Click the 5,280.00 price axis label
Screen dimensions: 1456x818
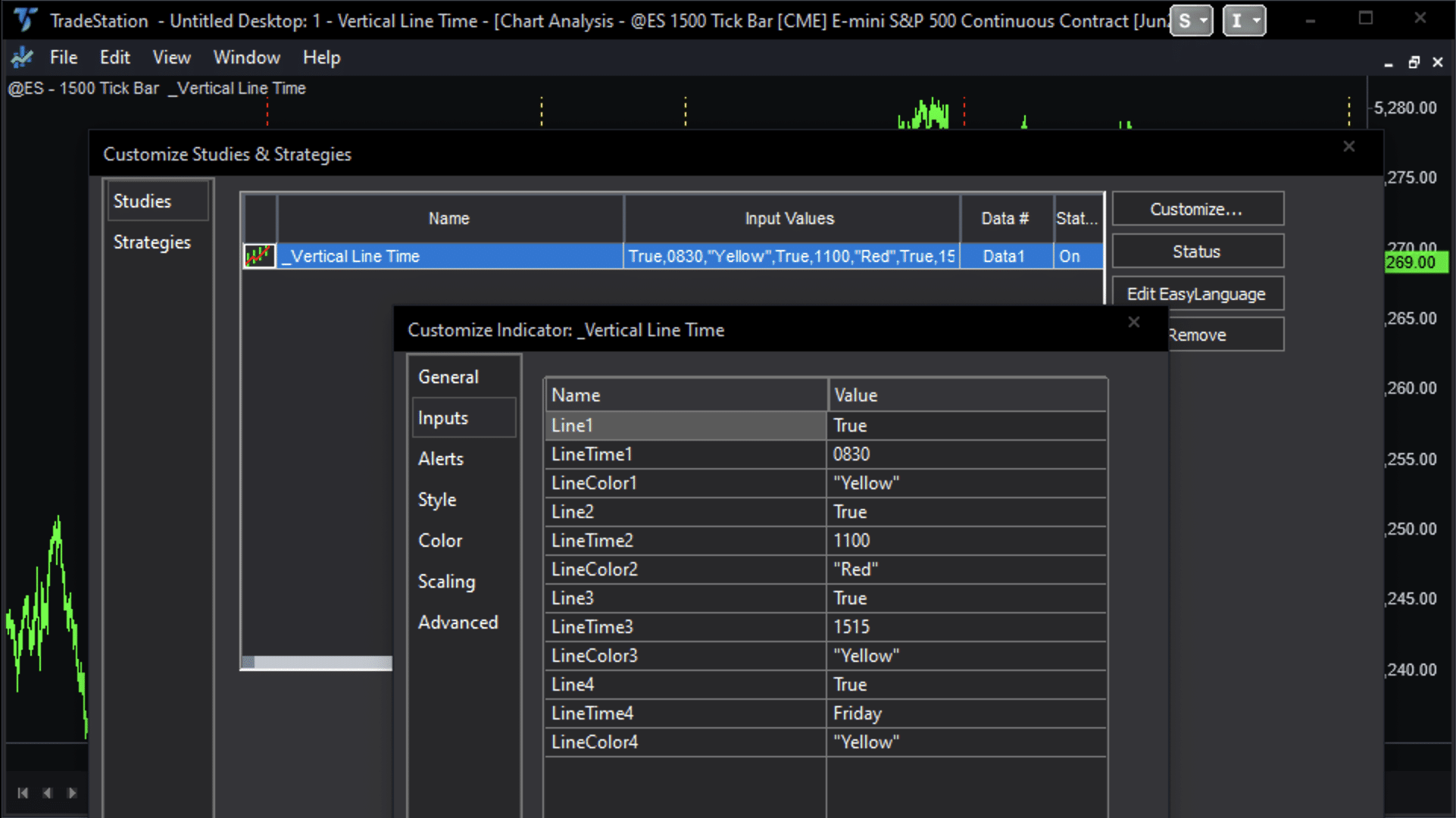[1405, 108]
